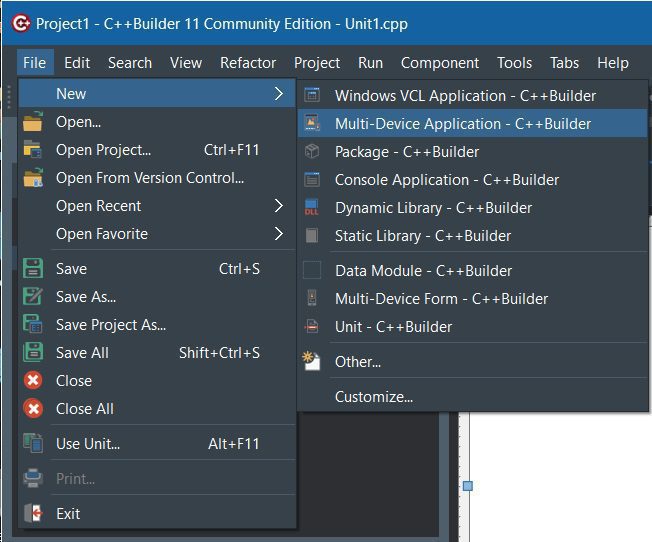652x542 pixels.
Task: Open the Tabs menu
Action: (565, 63)
